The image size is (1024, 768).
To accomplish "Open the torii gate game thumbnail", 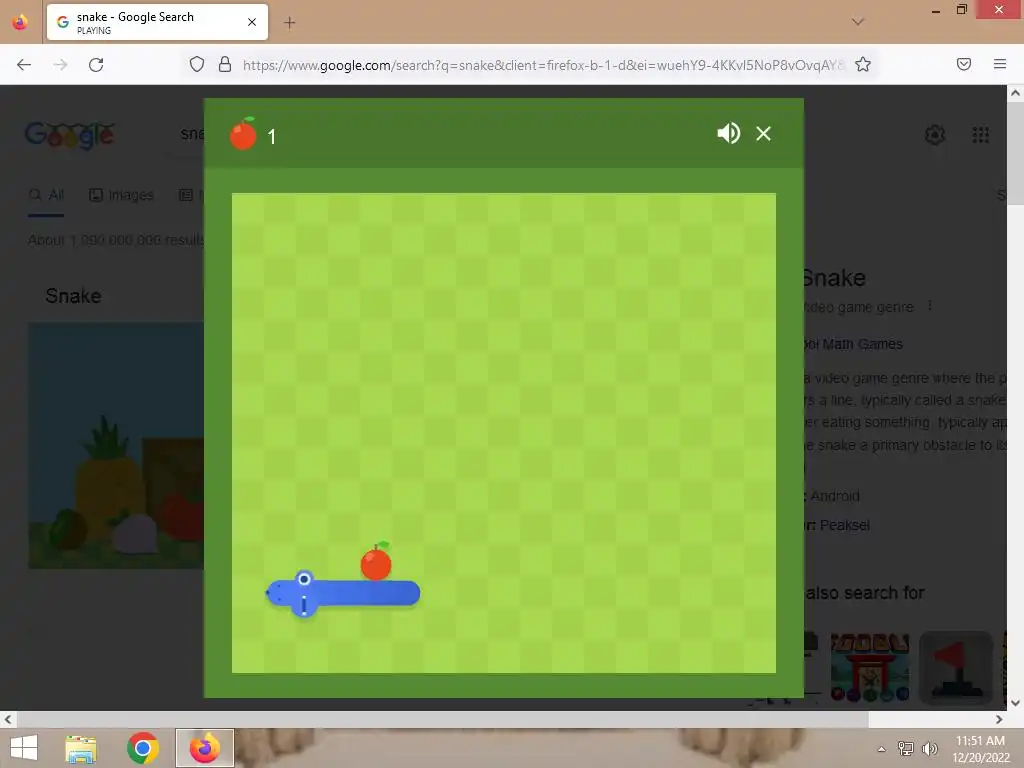I will pyautogui.click(x=869, y=667).
